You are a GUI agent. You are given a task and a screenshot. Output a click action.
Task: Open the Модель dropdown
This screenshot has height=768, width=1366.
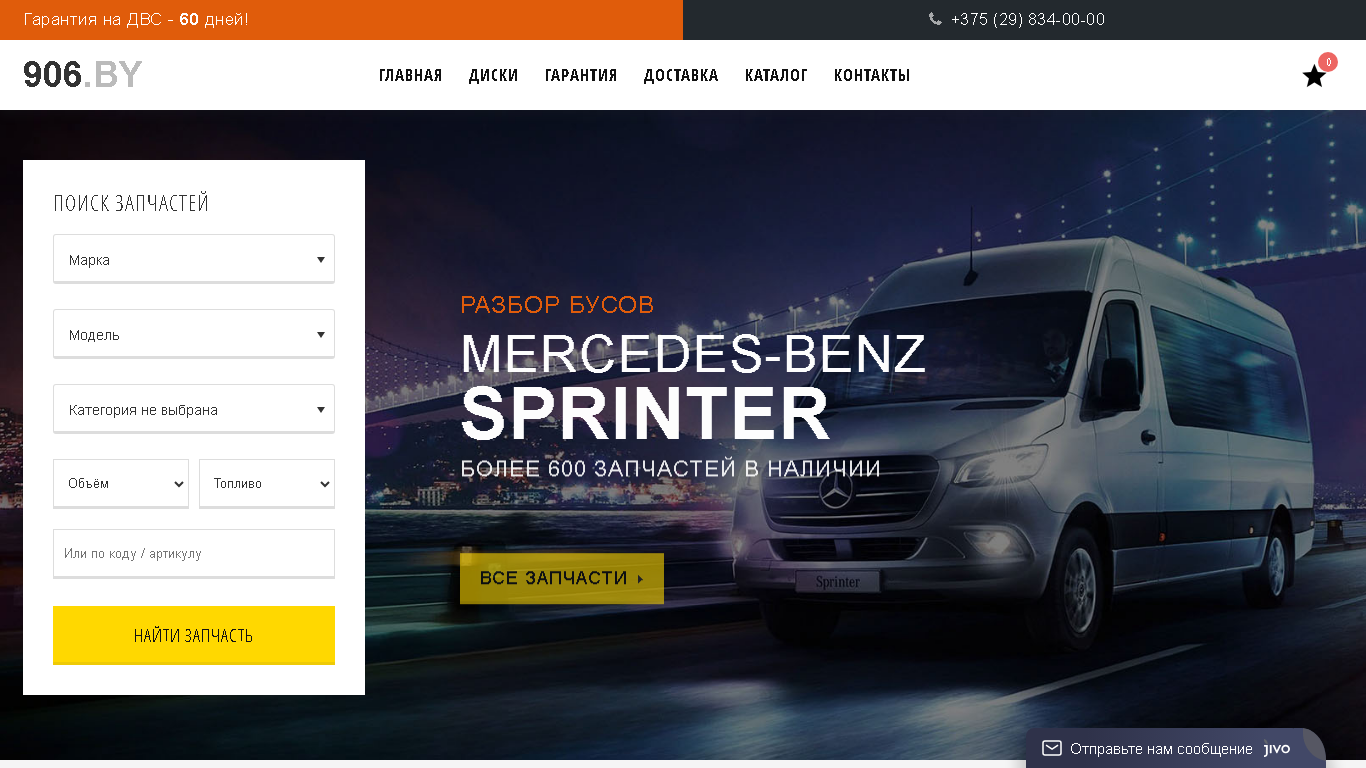click(x=194, y=334)
